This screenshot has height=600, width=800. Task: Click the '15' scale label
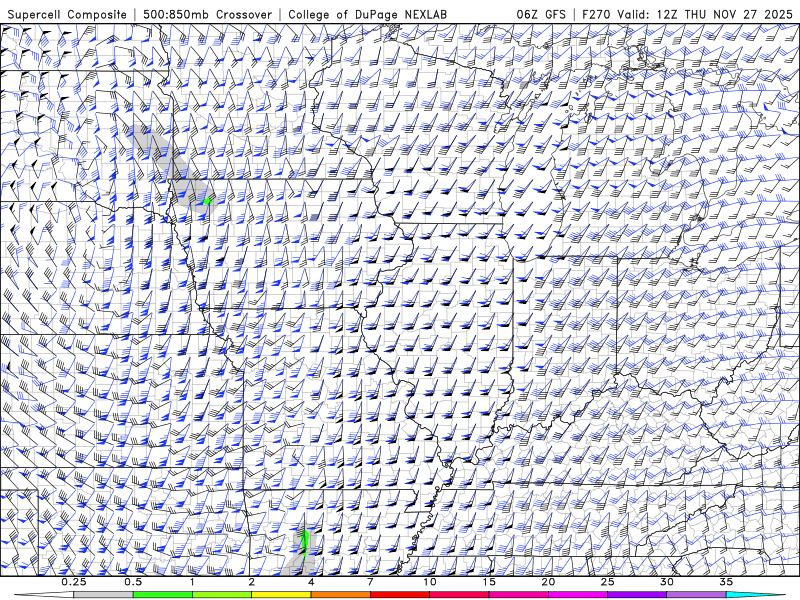pyautogui.click(x=489, y=582)
